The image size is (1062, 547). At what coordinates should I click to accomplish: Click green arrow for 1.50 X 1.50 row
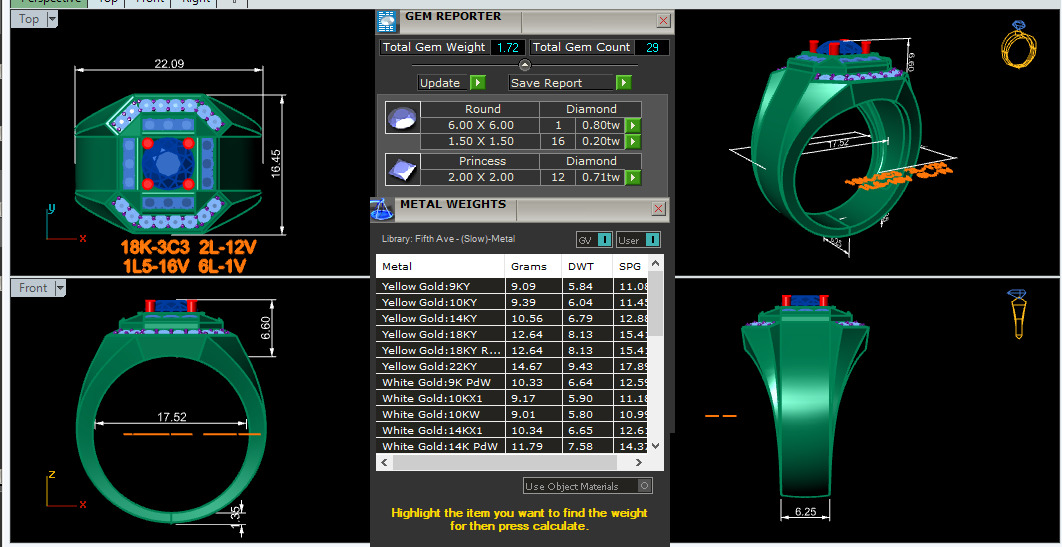pyautogui.click(x=633, y=141)
